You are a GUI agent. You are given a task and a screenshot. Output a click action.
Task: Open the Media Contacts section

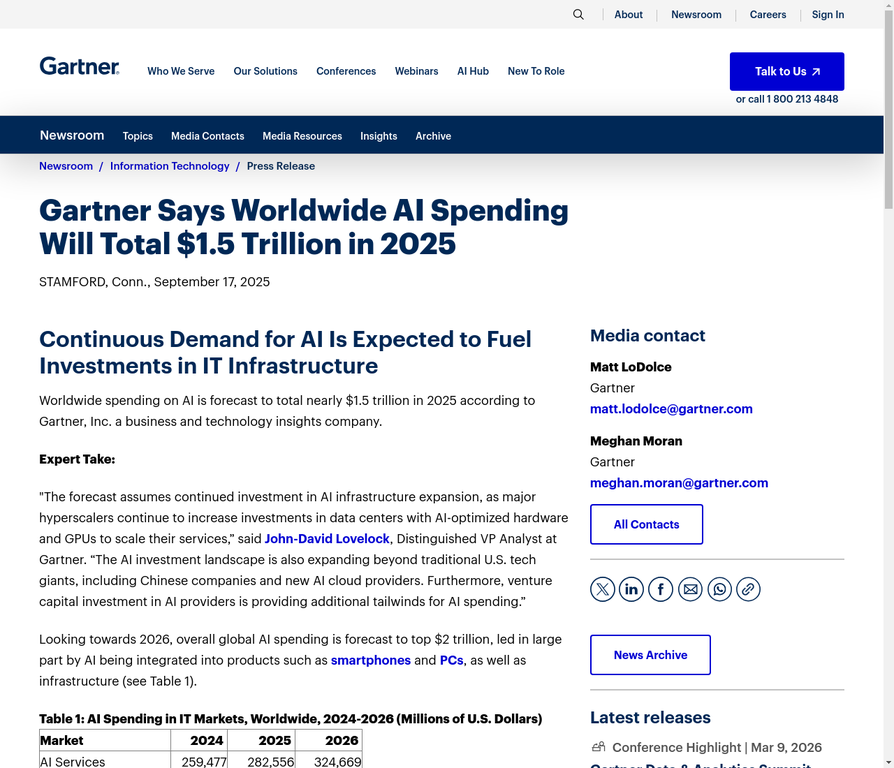click(x=207, y=136)
